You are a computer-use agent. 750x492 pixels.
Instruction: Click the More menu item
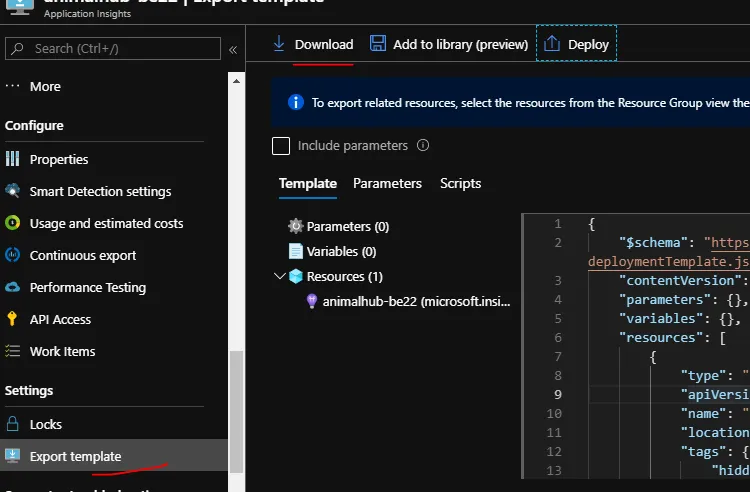[45, 87]
